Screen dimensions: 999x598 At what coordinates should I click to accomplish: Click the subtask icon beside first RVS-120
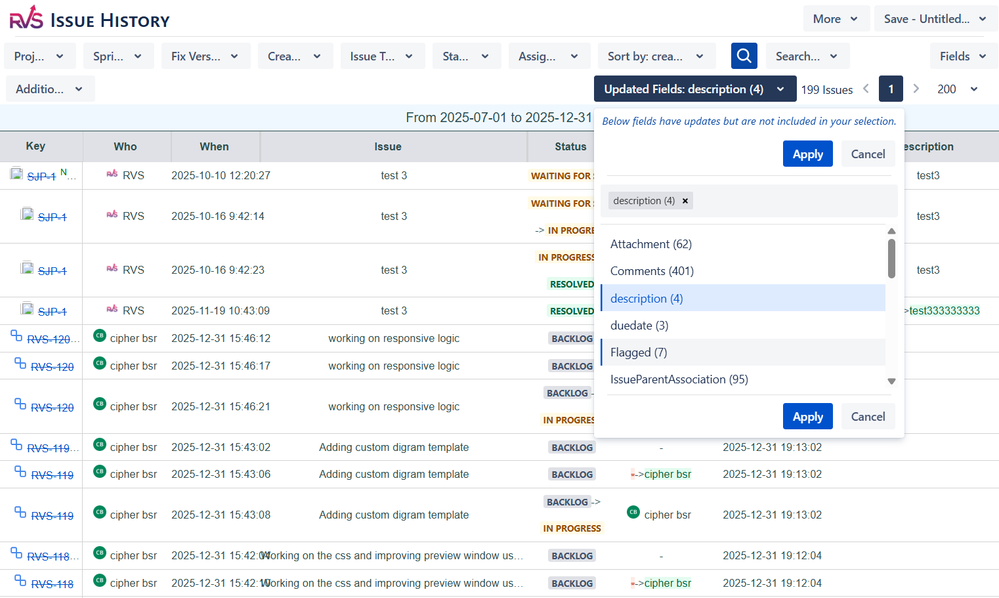(16, 337)
